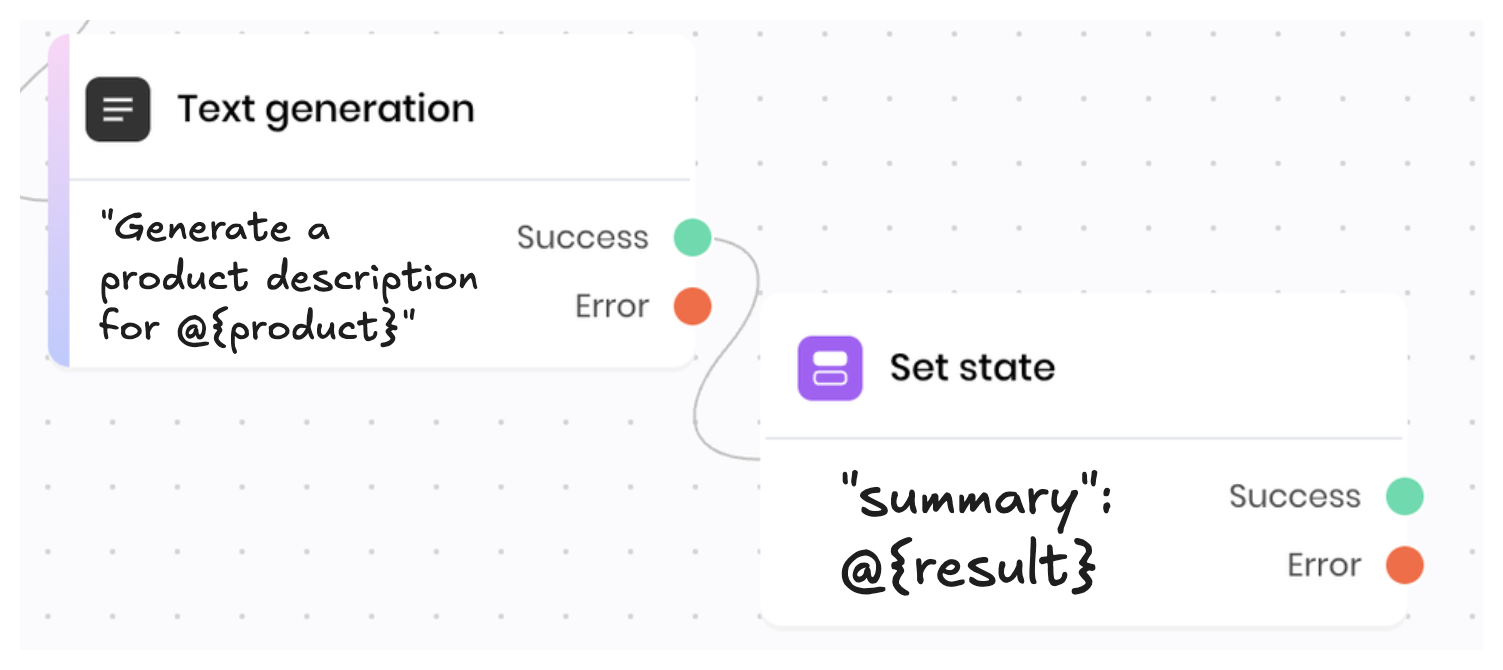Select the @{product} placeholder in the prompt
Viewport: 1503px width, 670px height.
(287, 328)
